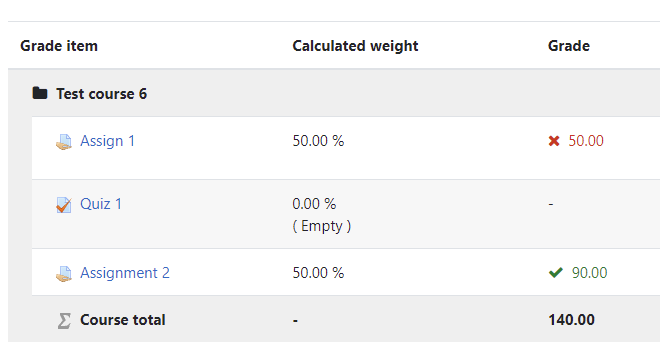This screenshot has height=363, width=660.
Task: Click the Grade item column header
Action: click(x=59, y=46)
